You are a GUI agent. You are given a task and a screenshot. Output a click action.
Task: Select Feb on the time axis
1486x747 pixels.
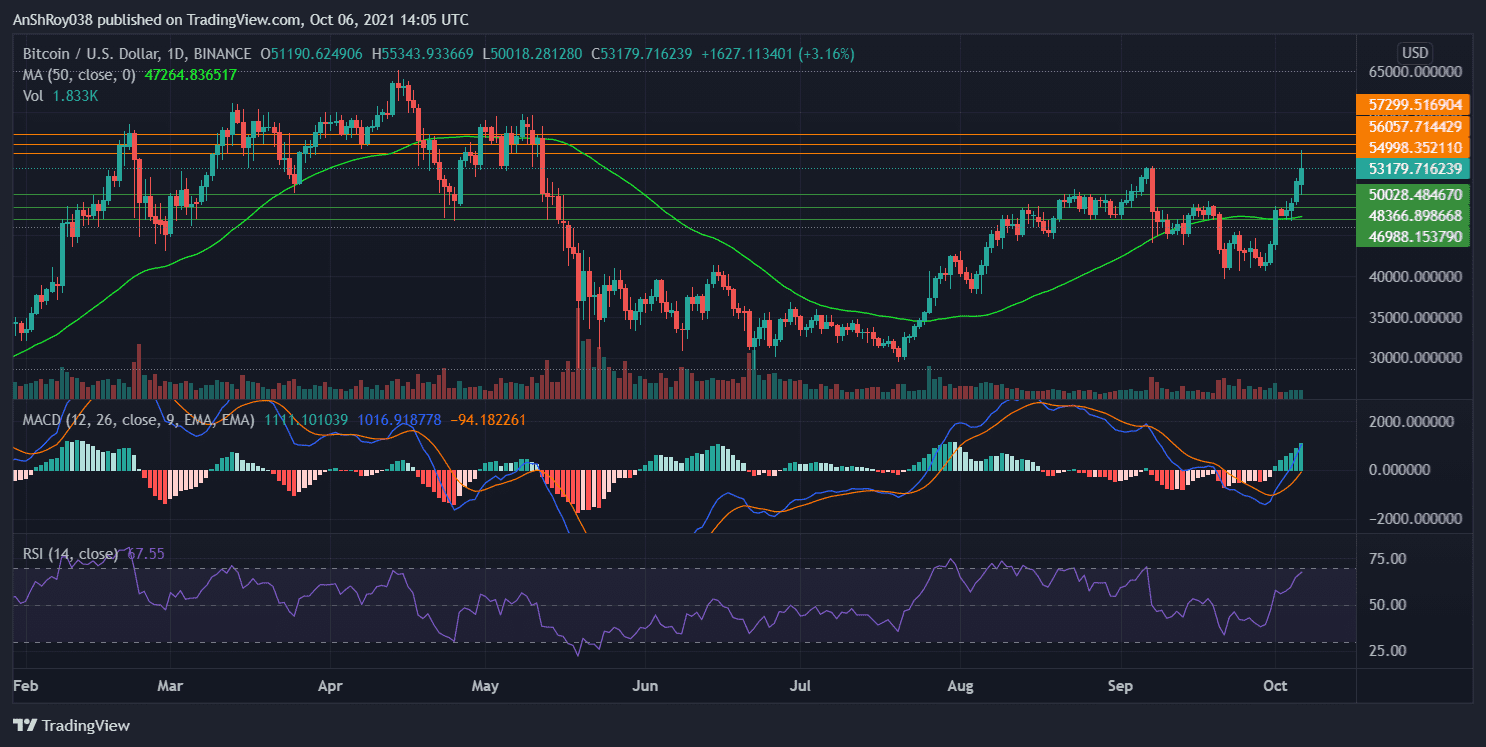[25, 686]
